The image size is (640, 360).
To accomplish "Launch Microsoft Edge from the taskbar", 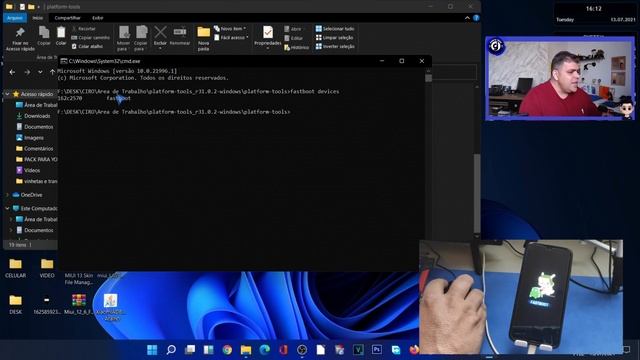I will pyautogui.click(x=265, y=350).
